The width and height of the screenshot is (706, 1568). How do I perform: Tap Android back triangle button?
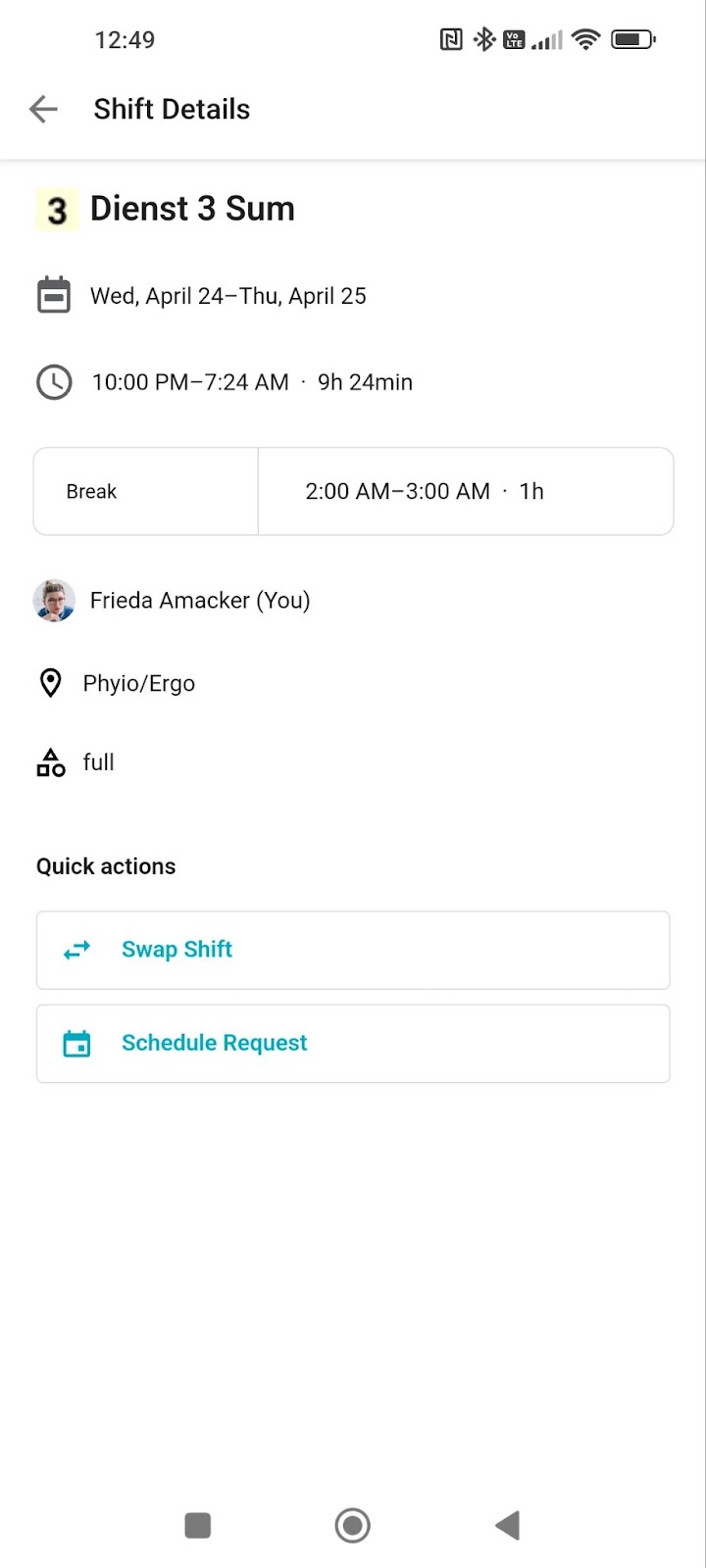click(x=507, y=1525)
